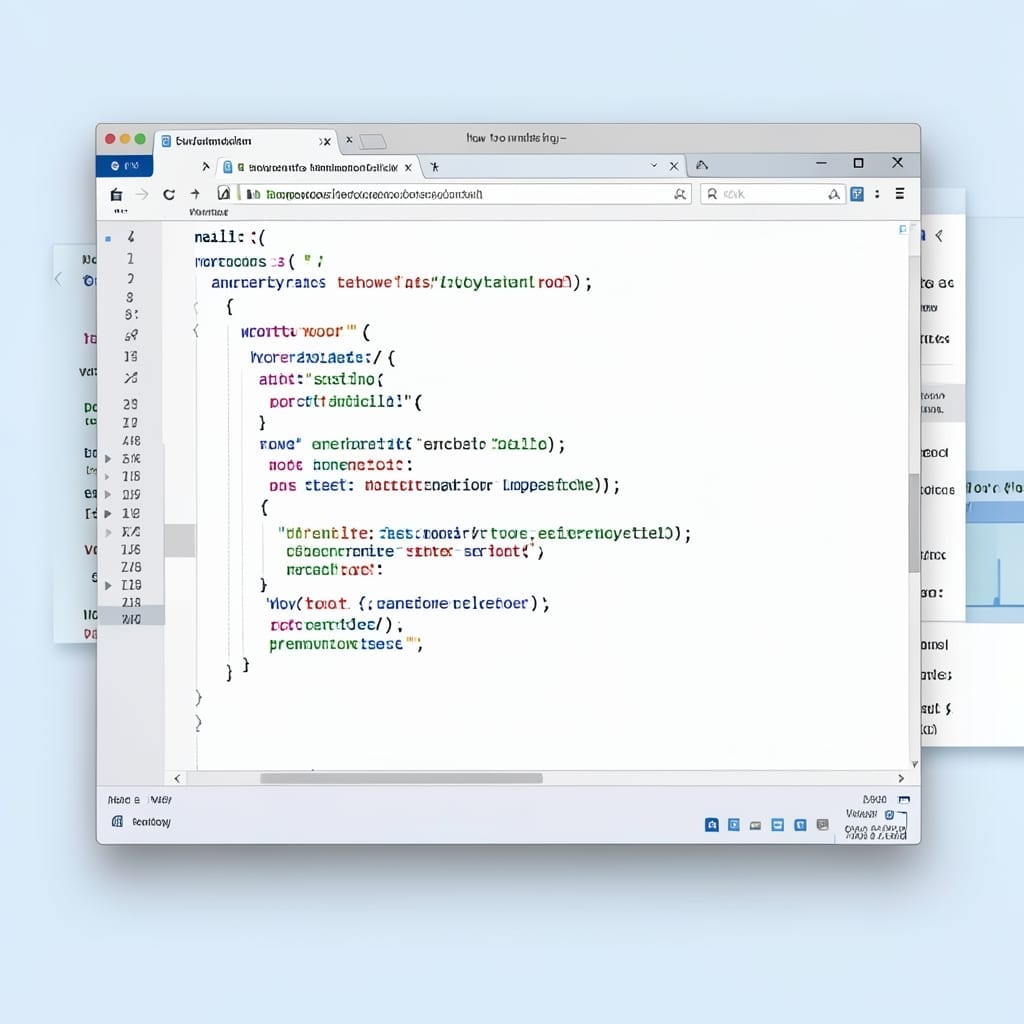
Task: Click the vertical scrollbar thumb
Action: click(x=914, y=523)
